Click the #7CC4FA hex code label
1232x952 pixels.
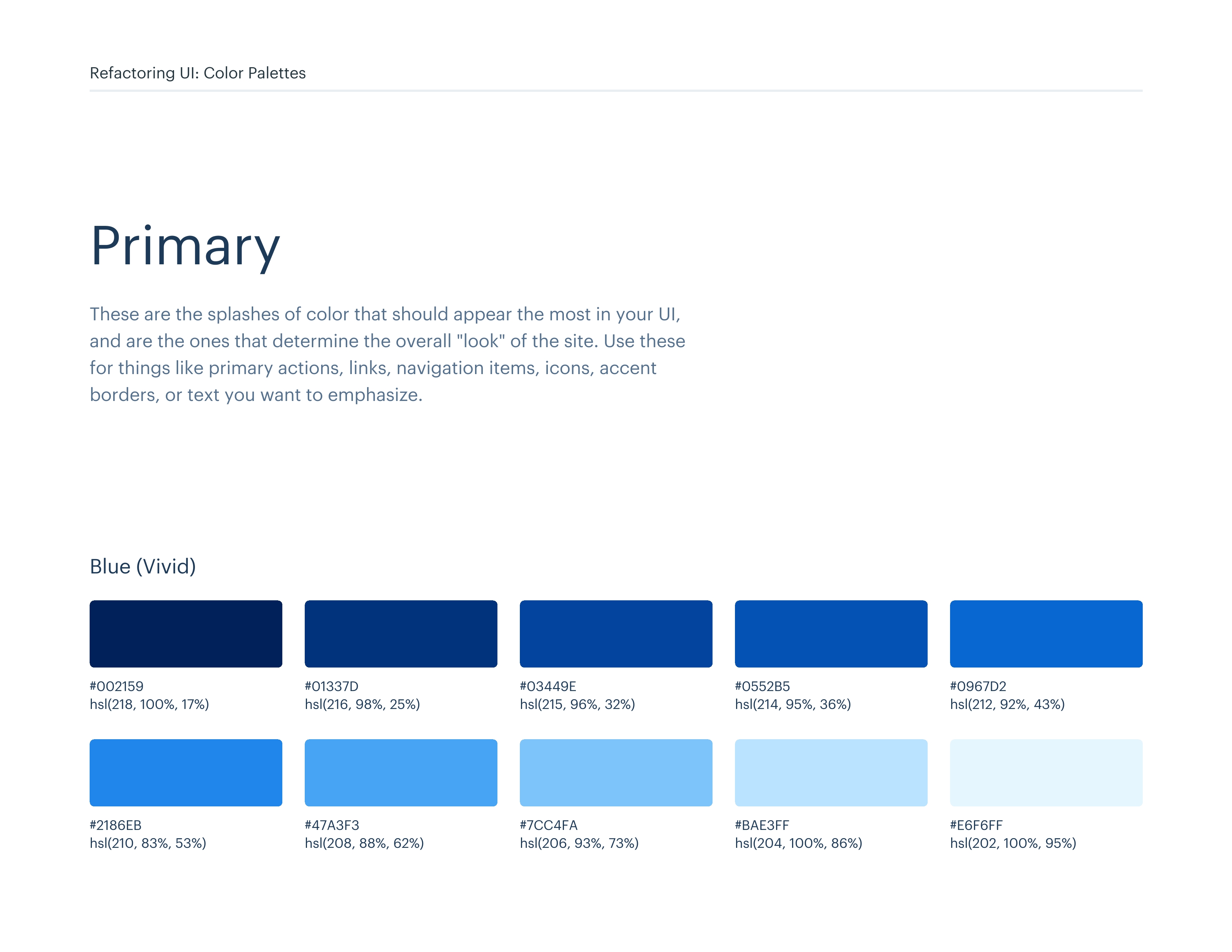pyautogui.click(x=548, y=825)
